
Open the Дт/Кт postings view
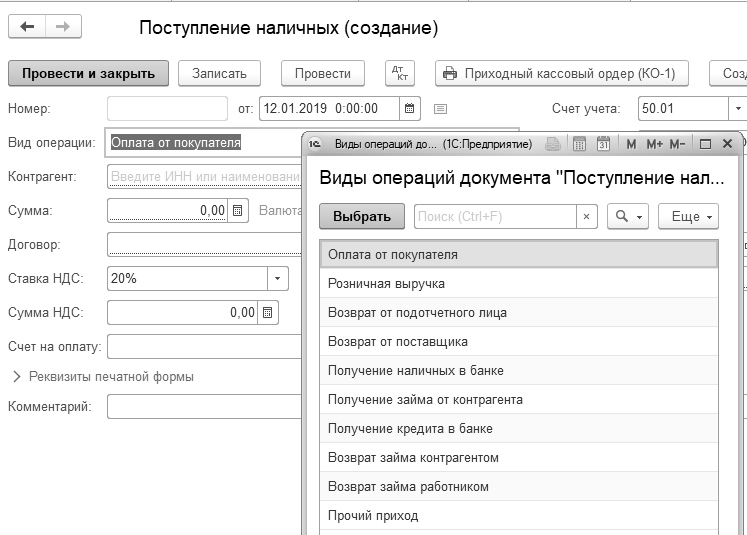pyautogui.click(x=400, y=73)
